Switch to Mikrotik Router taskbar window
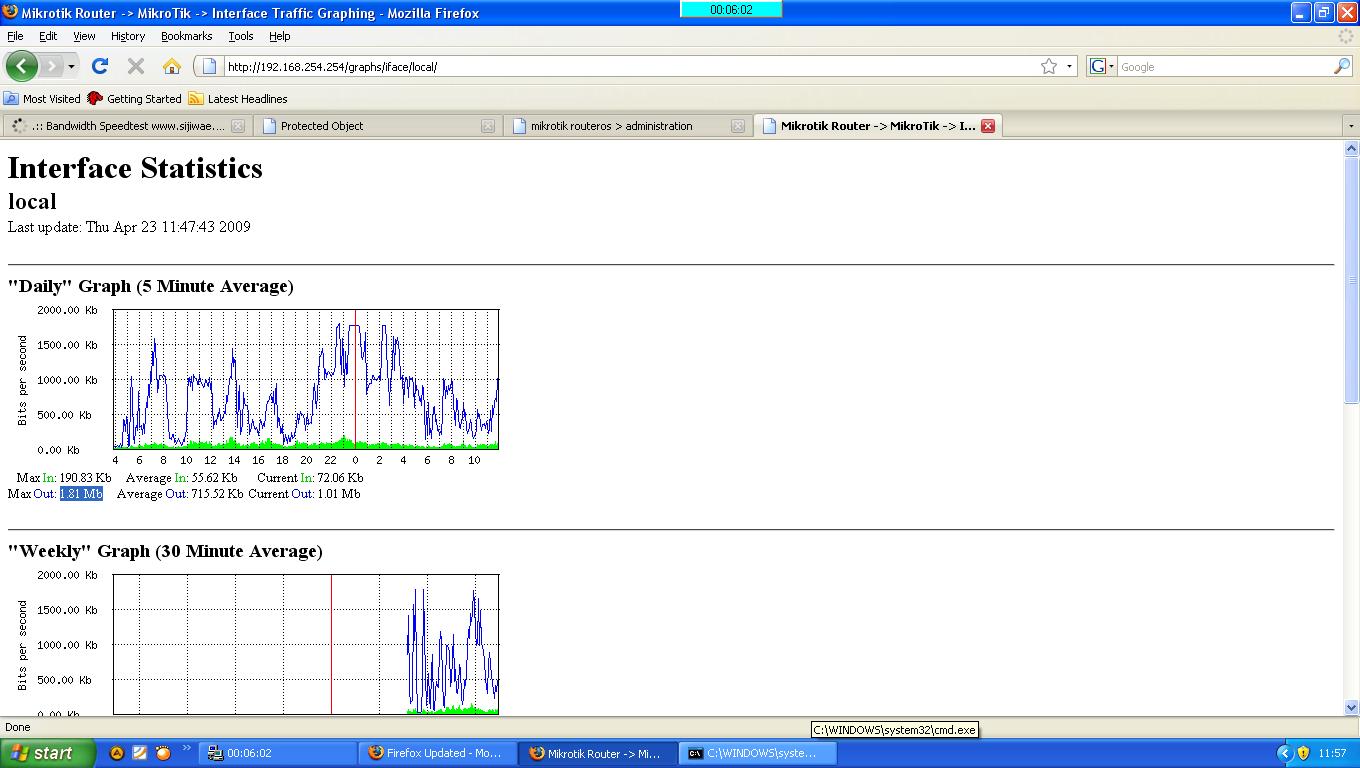1360x768 pixels. [x=597, y=753]
